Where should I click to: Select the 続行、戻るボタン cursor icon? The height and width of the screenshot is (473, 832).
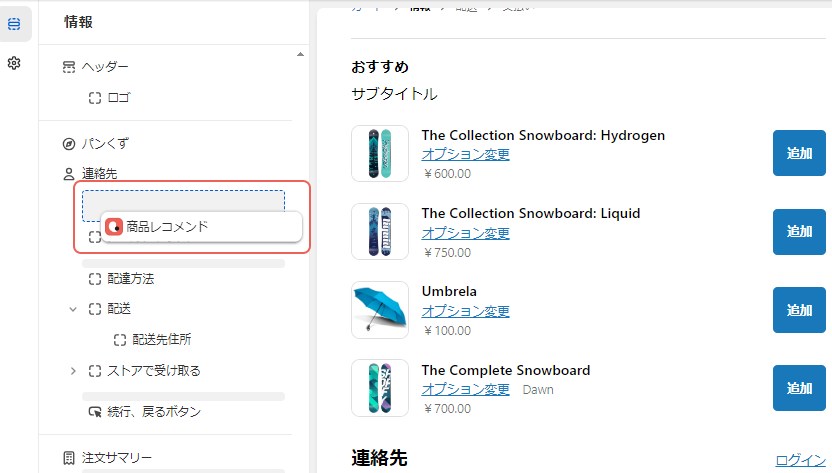(x=94, y=412)
